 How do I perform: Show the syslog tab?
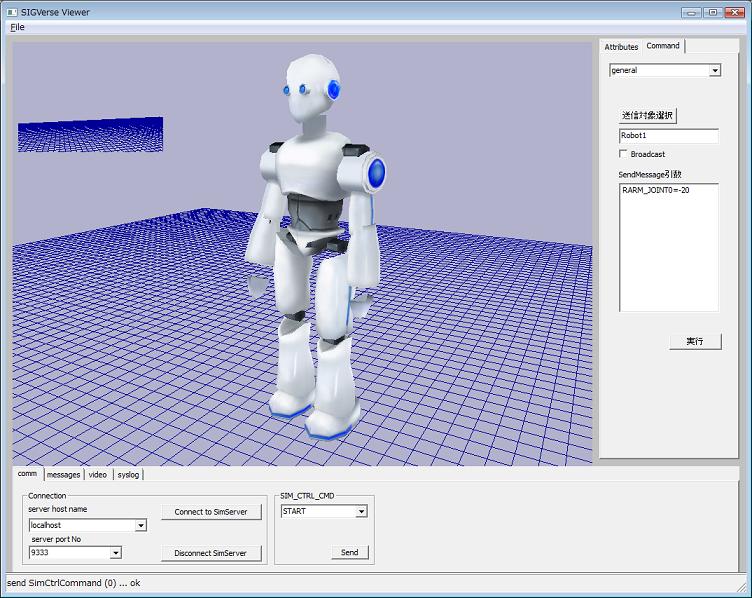point(128,475)
